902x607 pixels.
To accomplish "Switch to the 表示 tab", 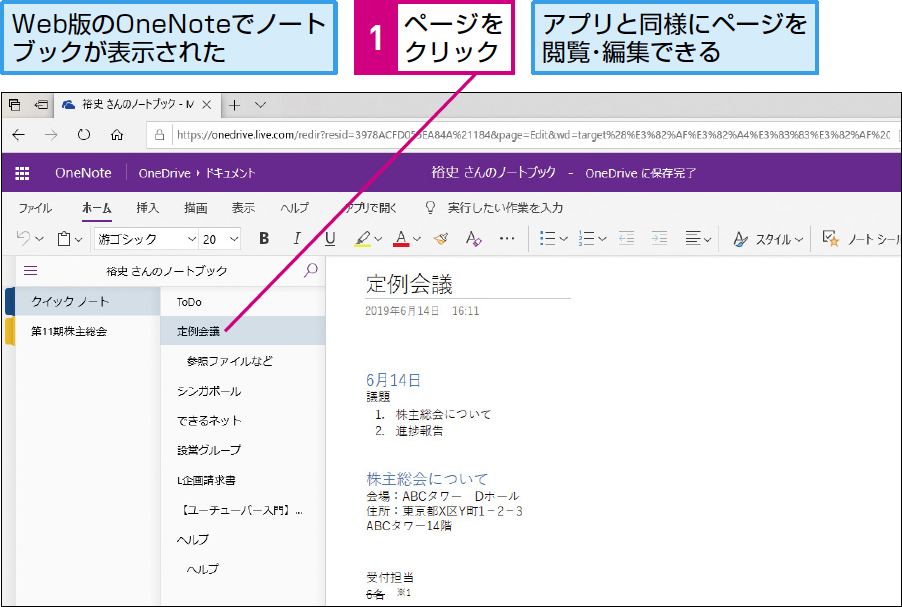I will (x=243, y=208).
